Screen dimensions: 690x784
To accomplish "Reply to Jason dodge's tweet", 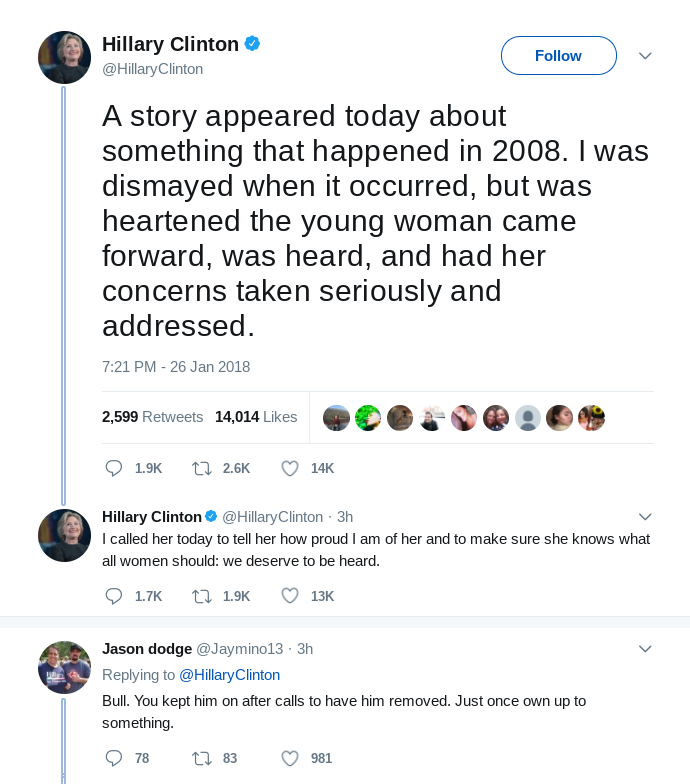I will pyautogui.click(x=114, y=758).
